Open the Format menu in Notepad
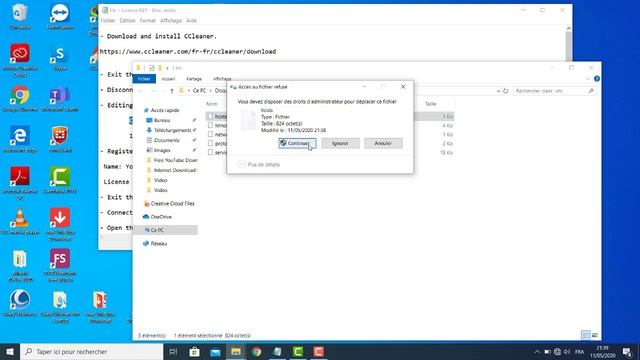This screenshot has height=360, width=640. pos(147,20)
